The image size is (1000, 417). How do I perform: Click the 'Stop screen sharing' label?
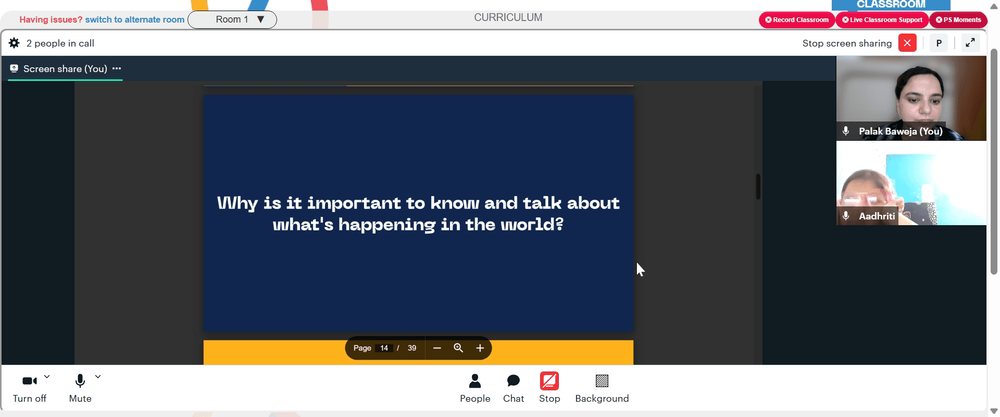847,43
